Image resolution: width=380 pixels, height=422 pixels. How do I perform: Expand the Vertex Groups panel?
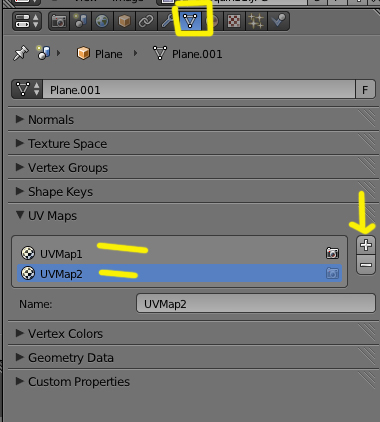pos(193,167)
